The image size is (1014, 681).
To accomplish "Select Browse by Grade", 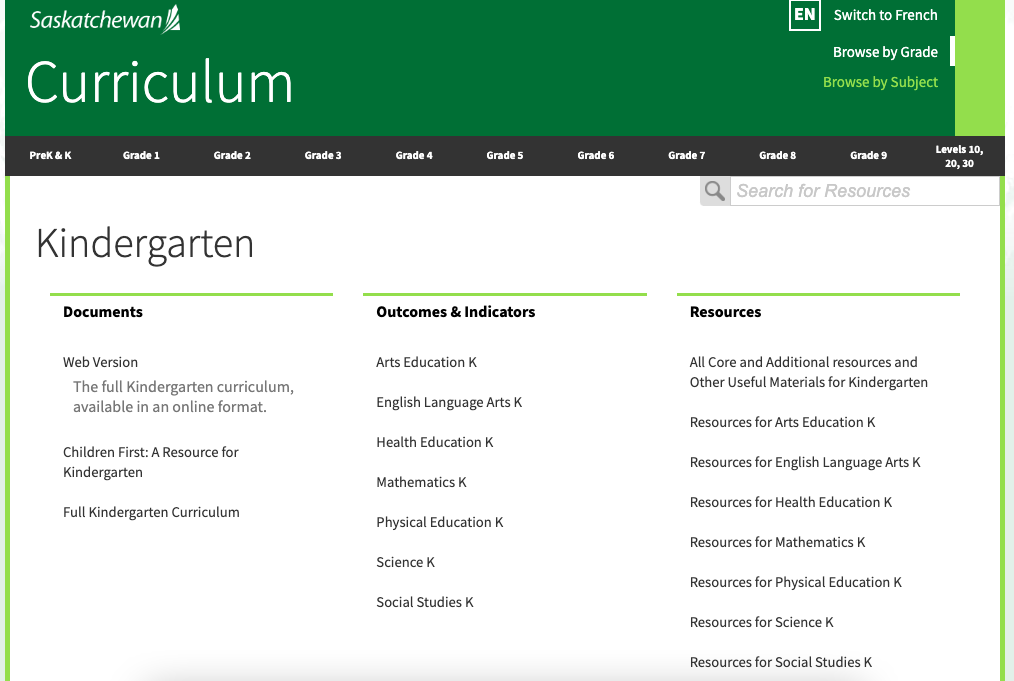I will tap(885, 52).
